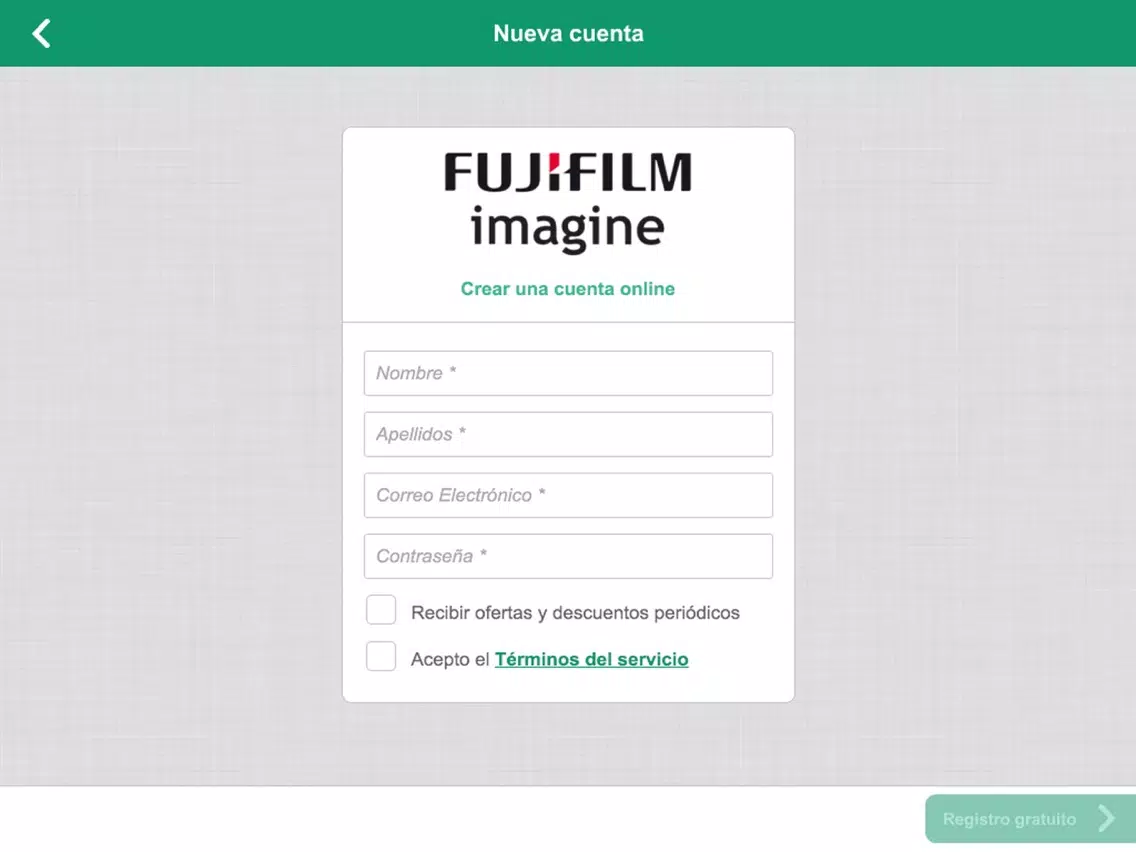Click the white bottom bar left of button
The height and width of the screenshot is (852, 1136).
462,819
